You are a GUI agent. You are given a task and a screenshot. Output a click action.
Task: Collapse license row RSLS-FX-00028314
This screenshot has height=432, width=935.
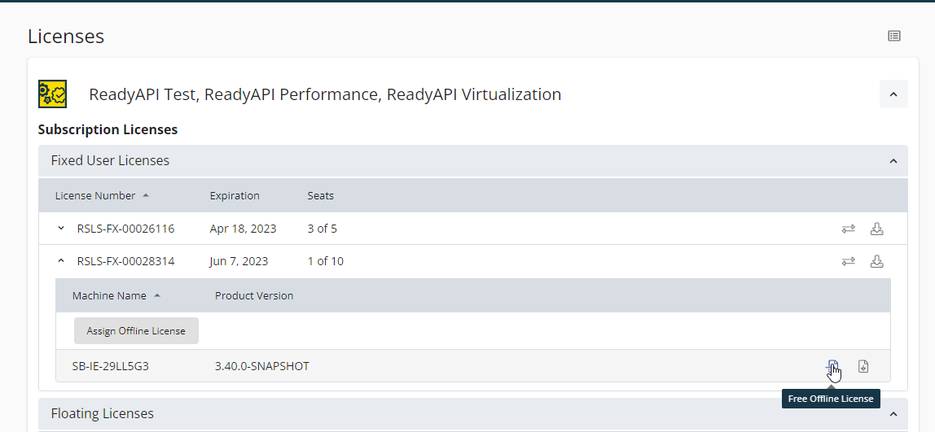(61, 262)
